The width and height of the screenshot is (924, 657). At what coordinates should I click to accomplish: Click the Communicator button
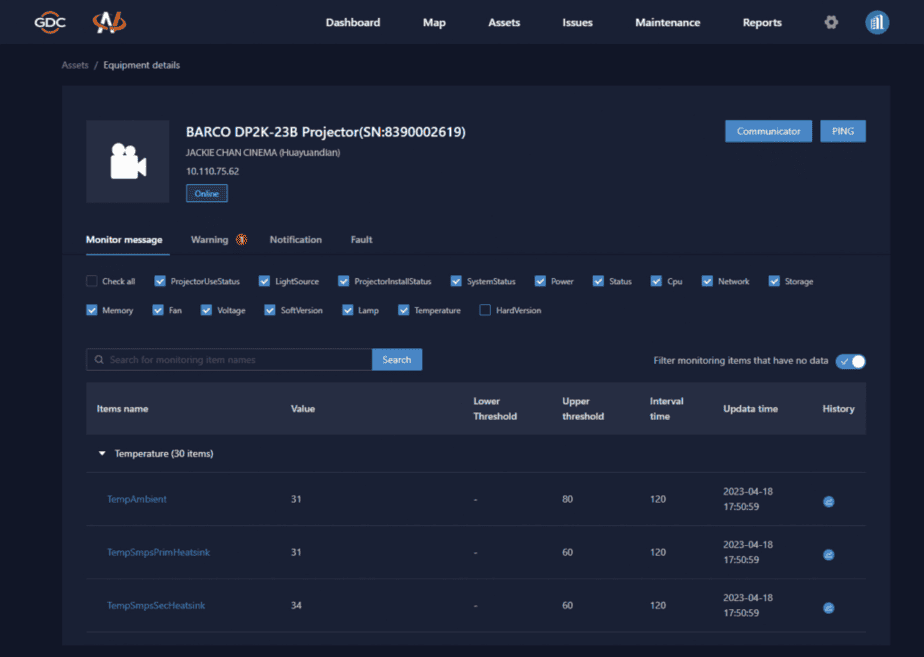(x=768, y=131)
